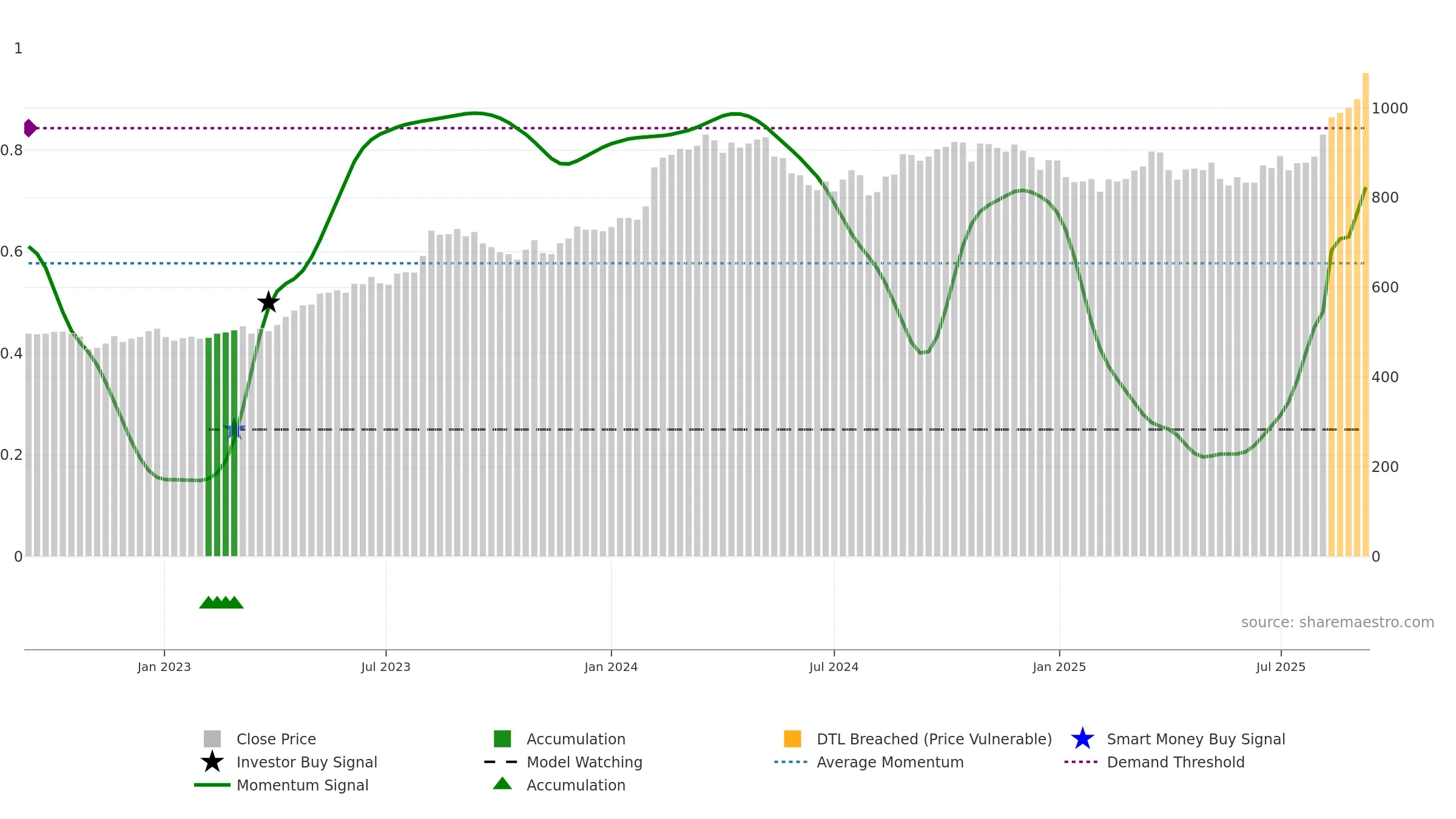Toggle Average Momentum series in legend
This screenshot has height=819, width=1456.
(x=889, y=762)
